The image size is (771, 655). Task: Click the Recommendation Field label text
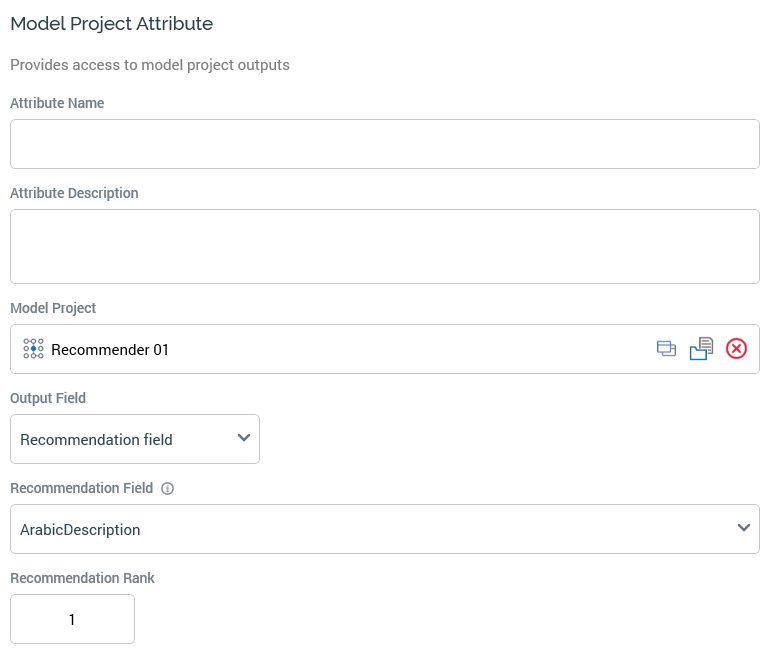[x=81, y=488]
